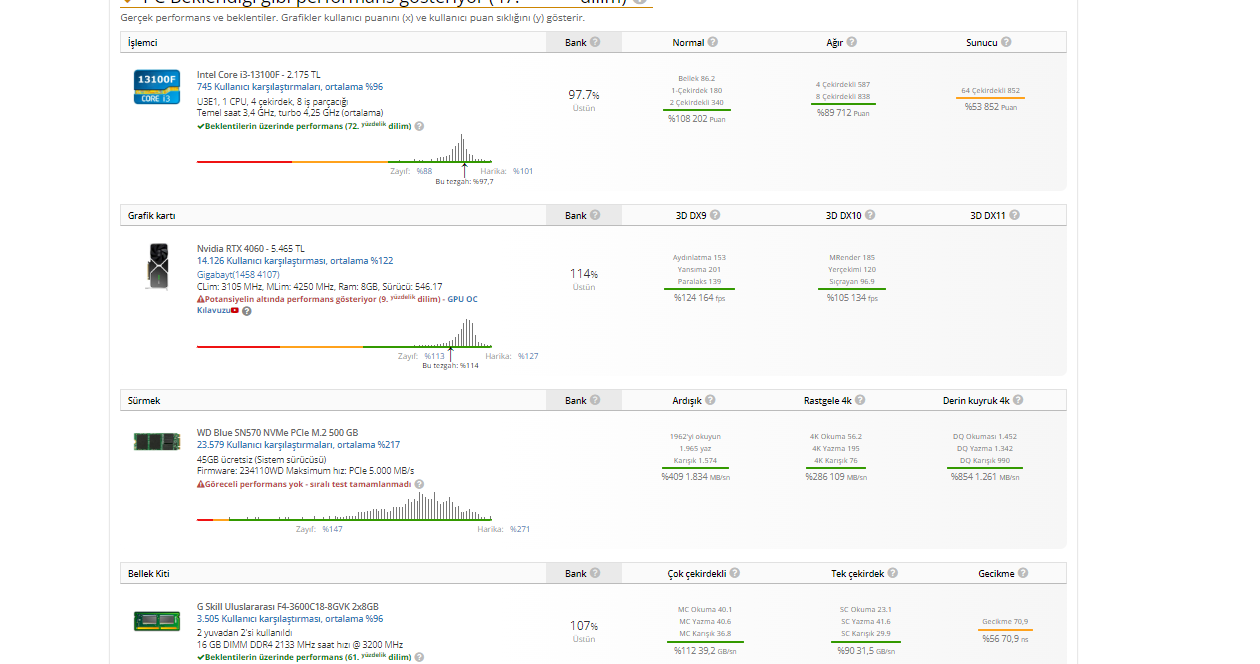This screenshot has width=1260, height=664.
Task: Open G Skill F4-3600C18-8GVK memory link
Action: point(288,606)
